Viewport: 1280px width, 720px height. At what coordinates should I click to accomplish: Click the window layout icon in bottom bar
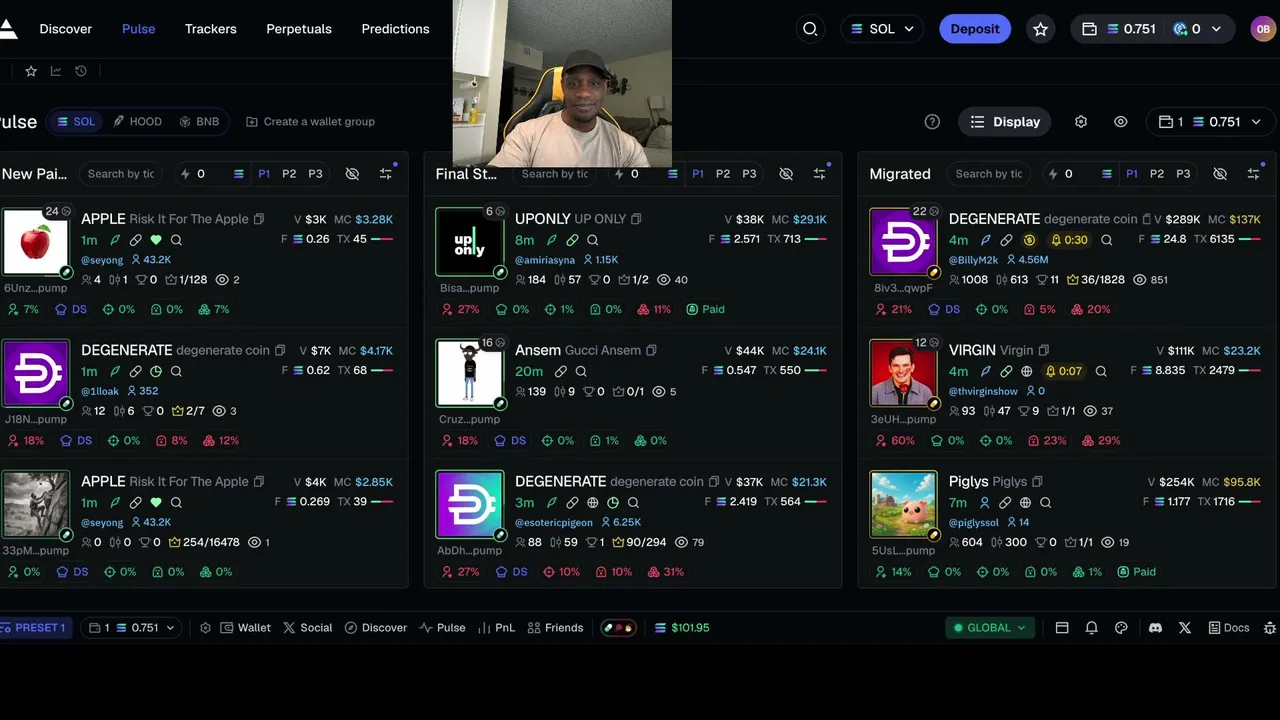tap(1062, 628)
